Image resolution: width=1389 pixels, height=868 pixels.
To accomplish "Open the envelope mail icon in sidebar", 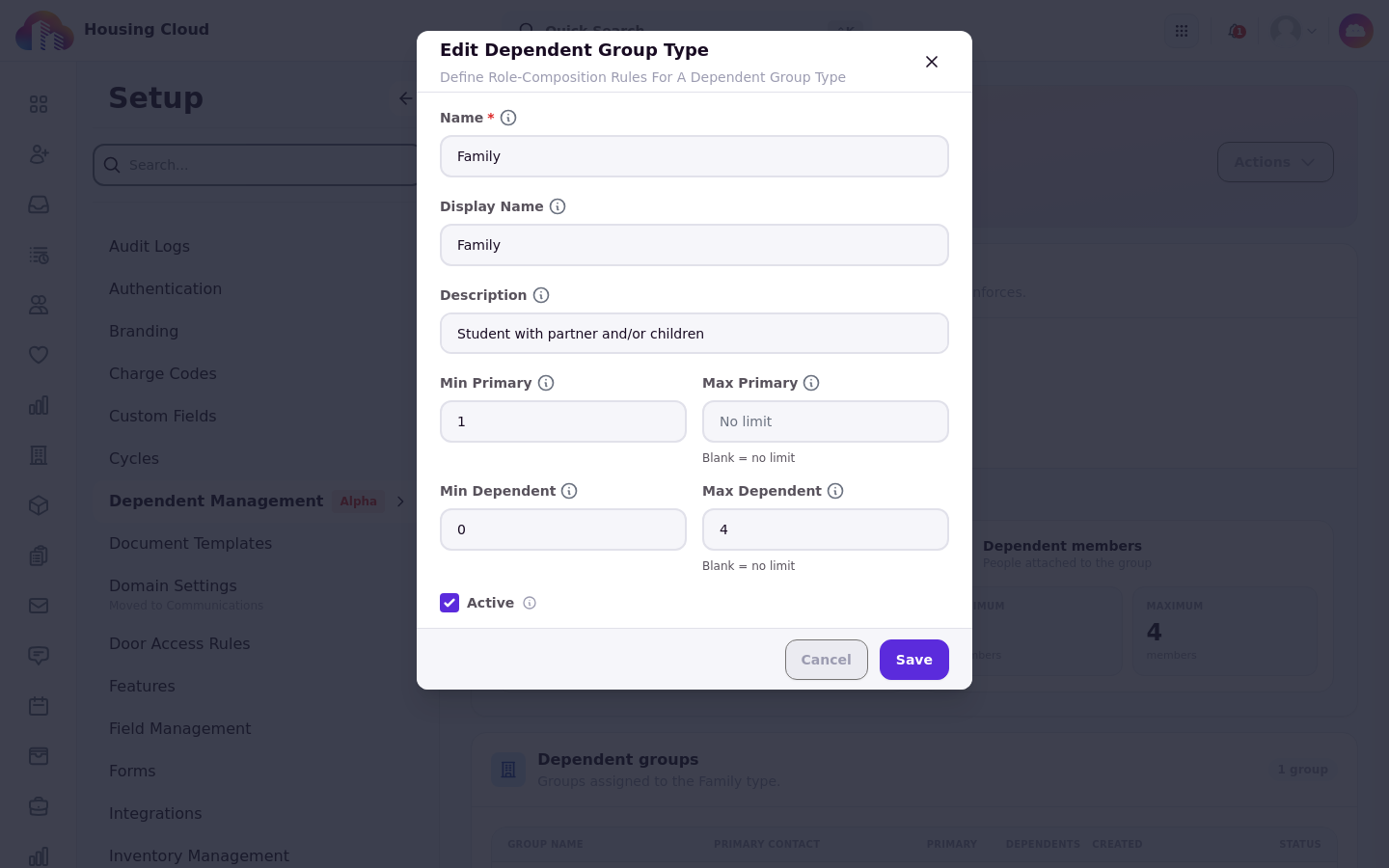I will [x=39, y=606].
